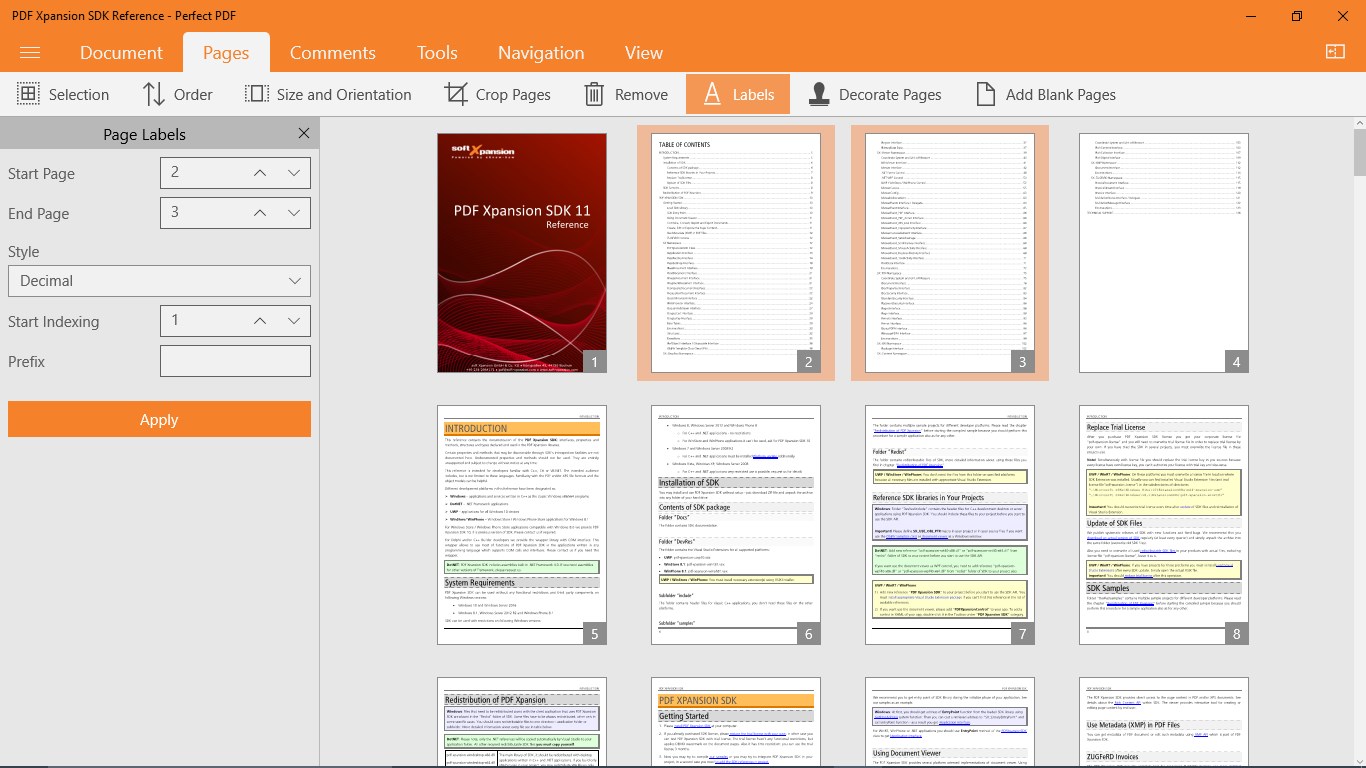Select the Use Metadata (XMP) page thumbnail
Image resolution: width=1366 pixels, height=768 pixels.
click(x=1164, y=722)
